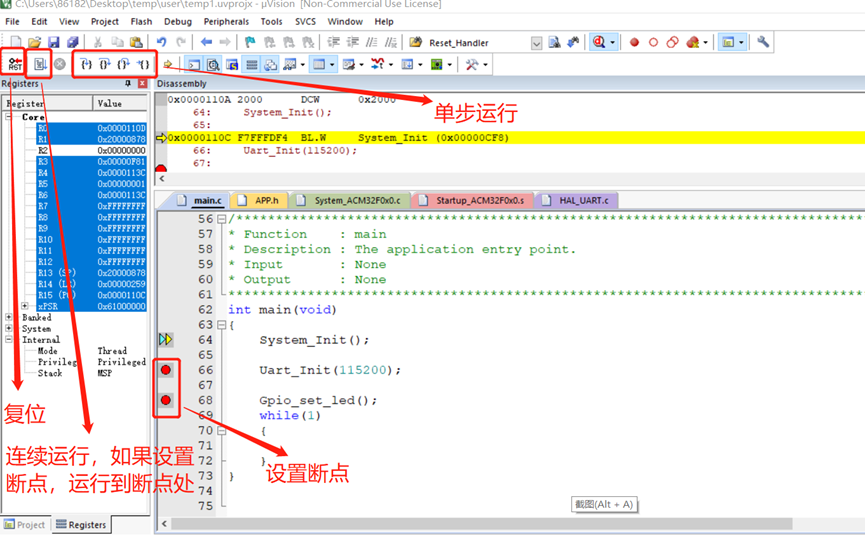This screenshot has height=537, width=865.
Task: Expand the Banked register group
Action: point(9,318)
